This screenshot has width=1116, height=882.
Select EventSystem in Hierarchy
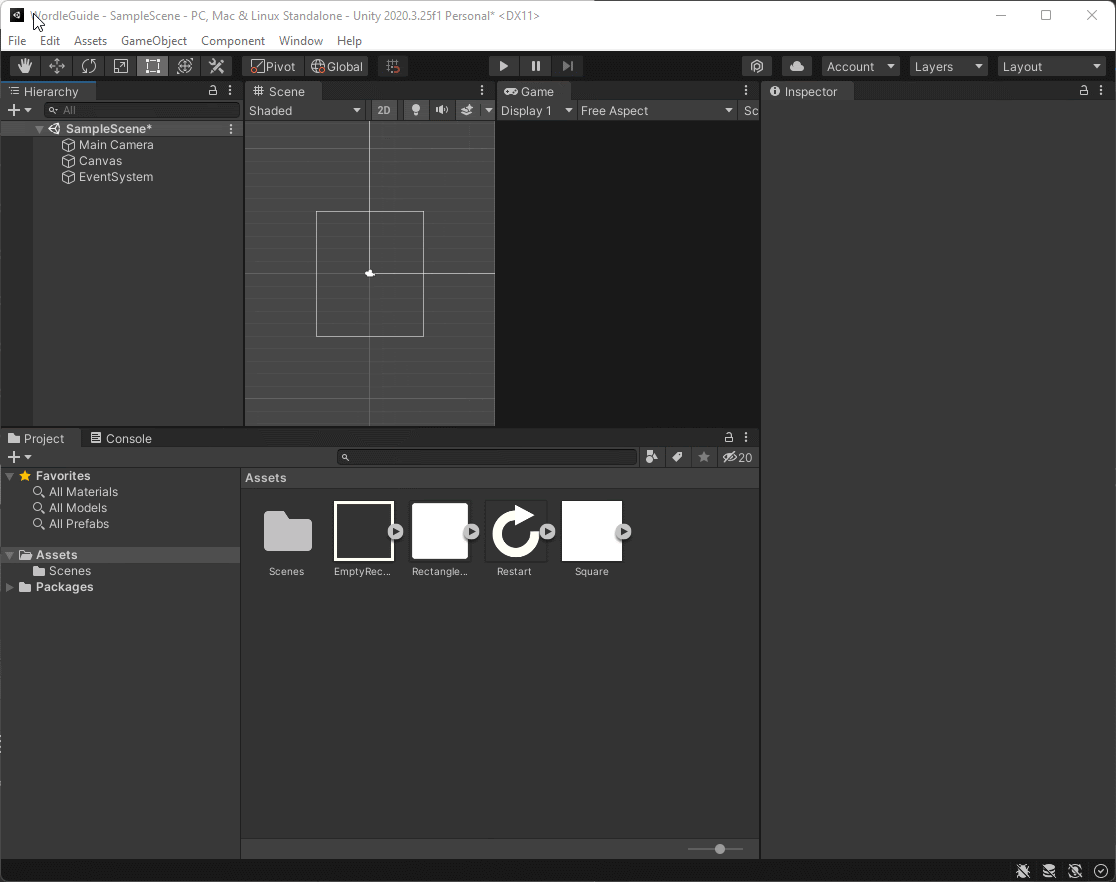point(108,177)
